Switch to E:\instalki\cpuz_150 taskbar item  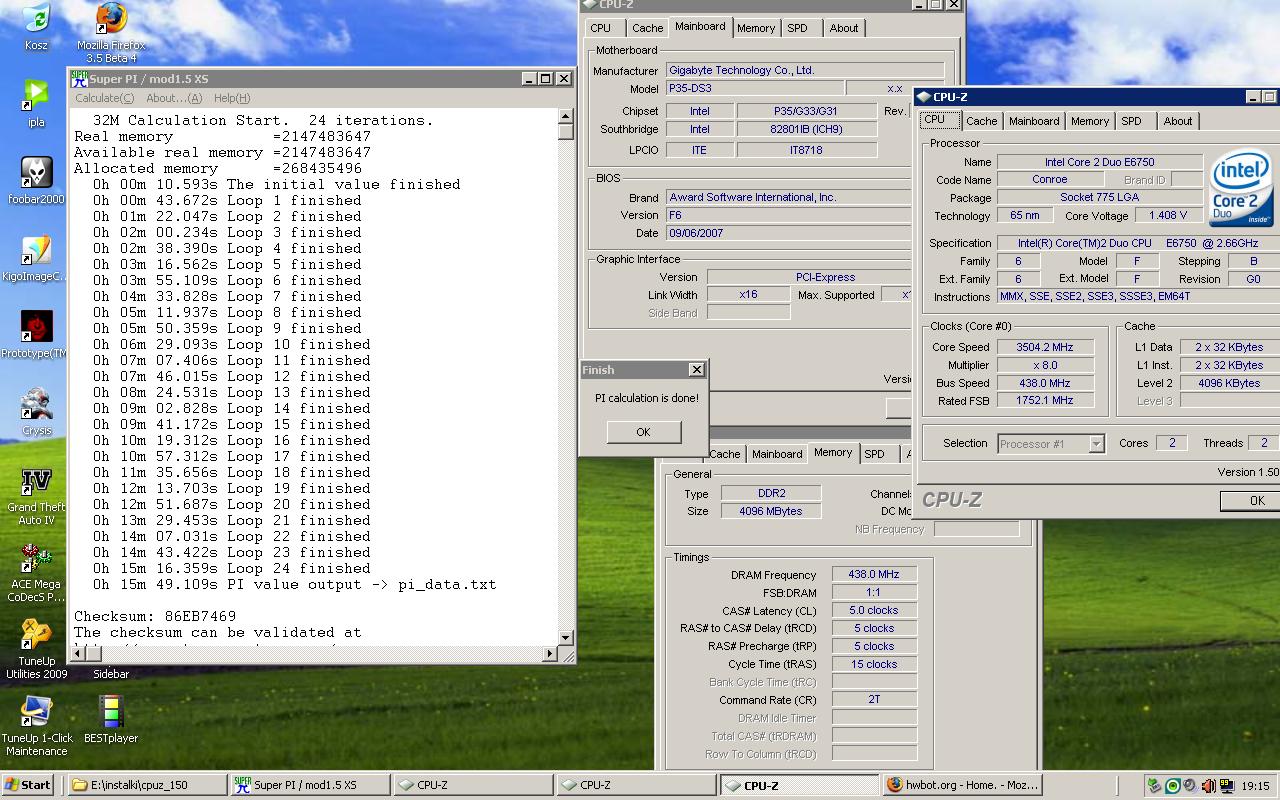point(148,785)
